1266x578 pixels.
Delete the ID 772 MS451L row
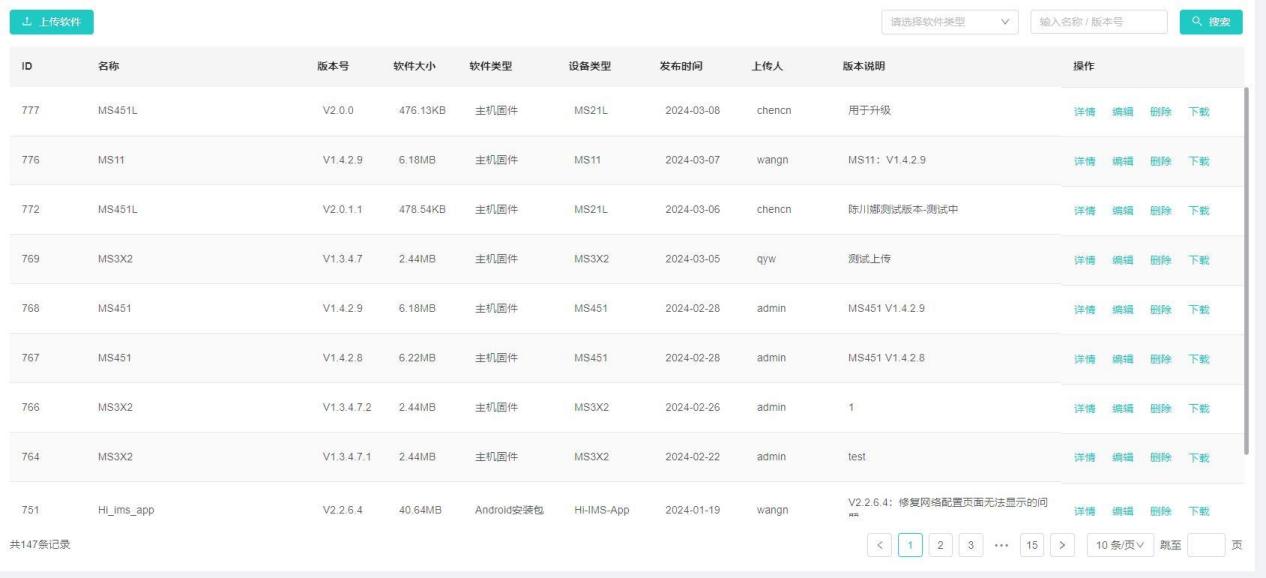tap(1160, 211)
